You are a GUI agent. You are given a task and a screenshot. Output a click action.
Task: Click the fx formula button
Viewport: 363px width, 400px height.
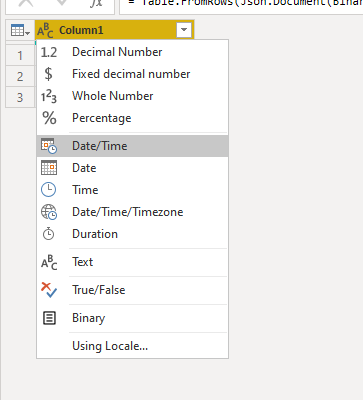pyautogui.click(x=96, y=3)
